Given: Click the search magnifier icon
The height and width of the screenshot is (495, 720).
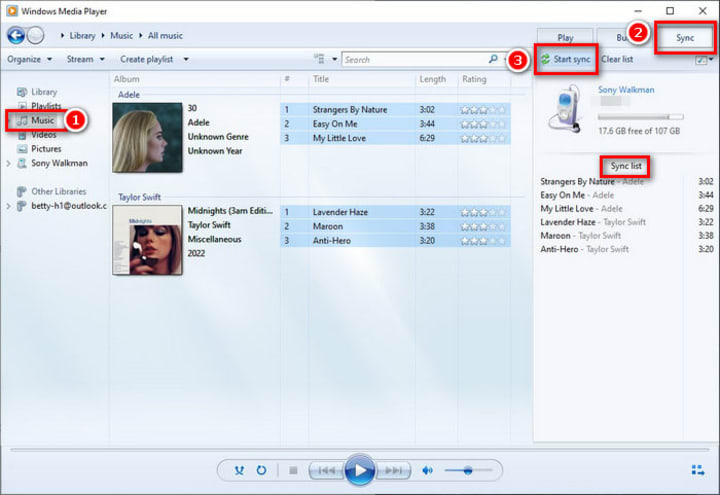Looking at the screenshot, I should (493, 59).
